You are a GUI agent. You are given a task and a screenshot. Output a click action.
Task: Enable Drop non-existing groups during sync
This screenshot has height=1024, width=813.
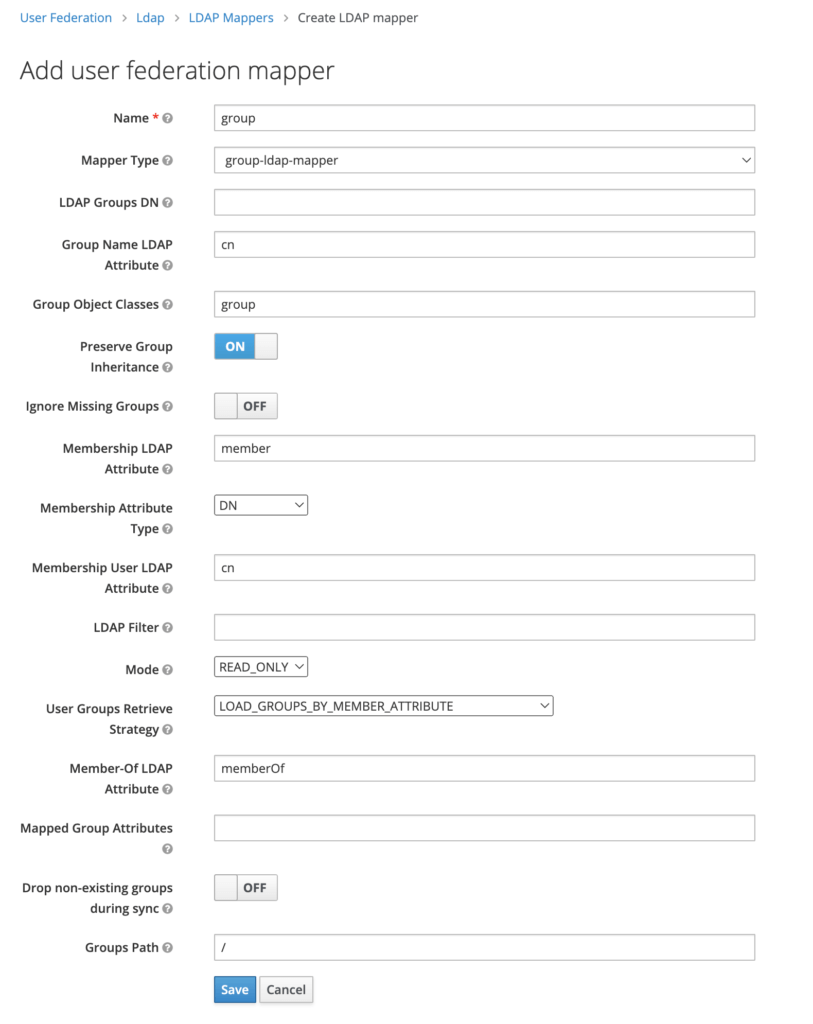pyautogui.click(x=245, y=887)
